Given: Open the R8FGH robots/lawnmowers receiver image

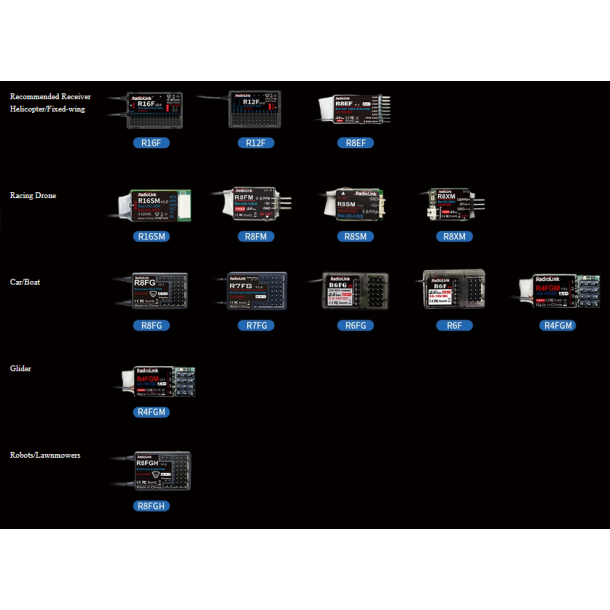Looking at the screenshot, I should pos(158,471).
